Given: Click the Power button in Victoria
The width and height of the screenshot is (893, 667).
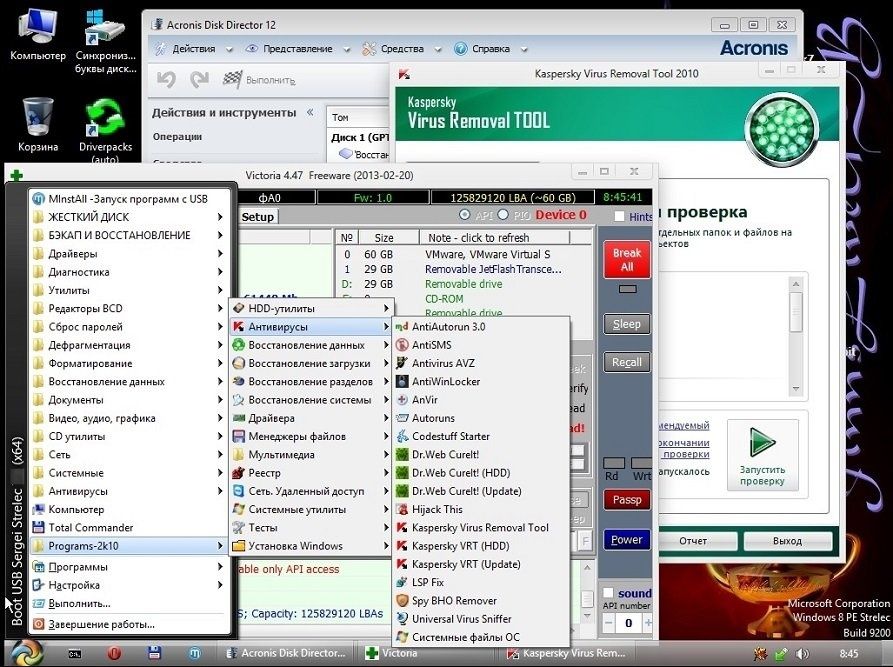Looking at the screenshot, I should [627, 539].
